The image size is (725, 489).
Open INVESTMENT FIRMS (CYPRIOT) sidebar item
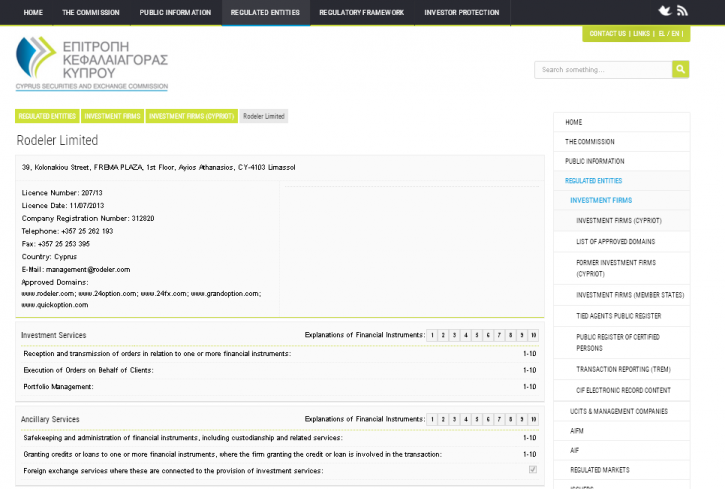tap(621, 220)
